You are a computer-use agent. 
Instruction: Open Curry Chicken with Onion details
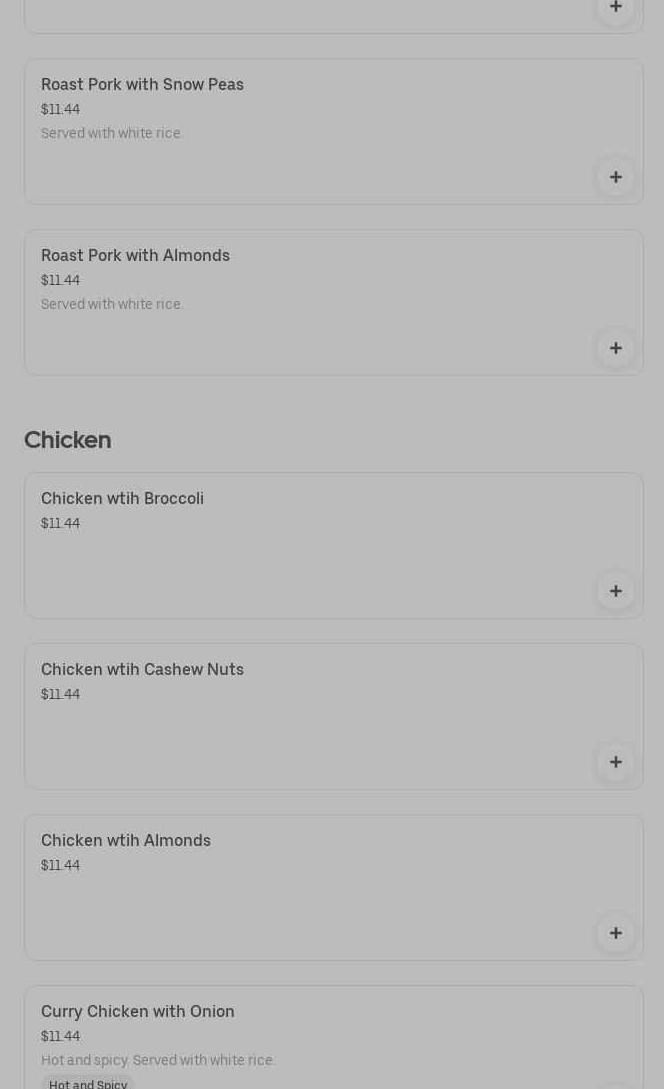138,1012
